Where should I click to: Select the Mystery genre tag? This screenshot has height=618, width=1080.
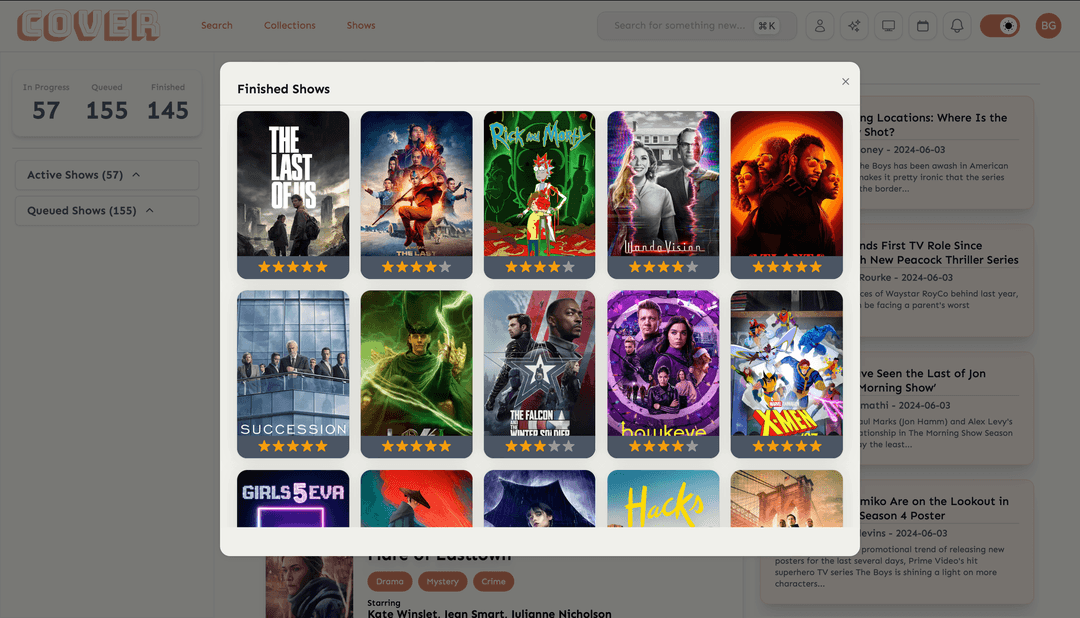pos(442,581)
